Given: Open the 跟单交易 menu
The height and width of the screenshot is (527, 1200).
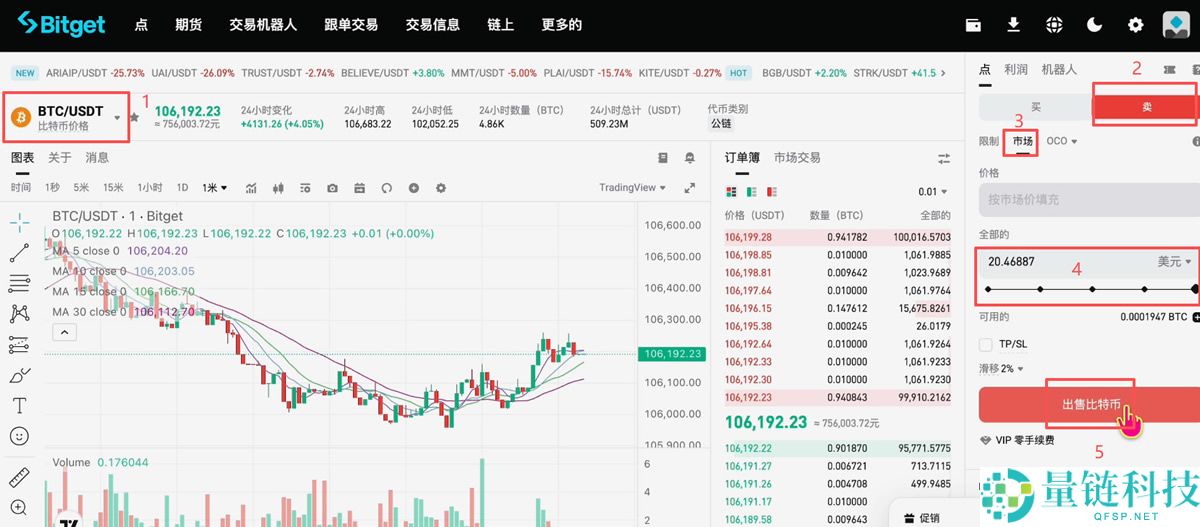Looking at the screenshot, I should tap(351, 25).
